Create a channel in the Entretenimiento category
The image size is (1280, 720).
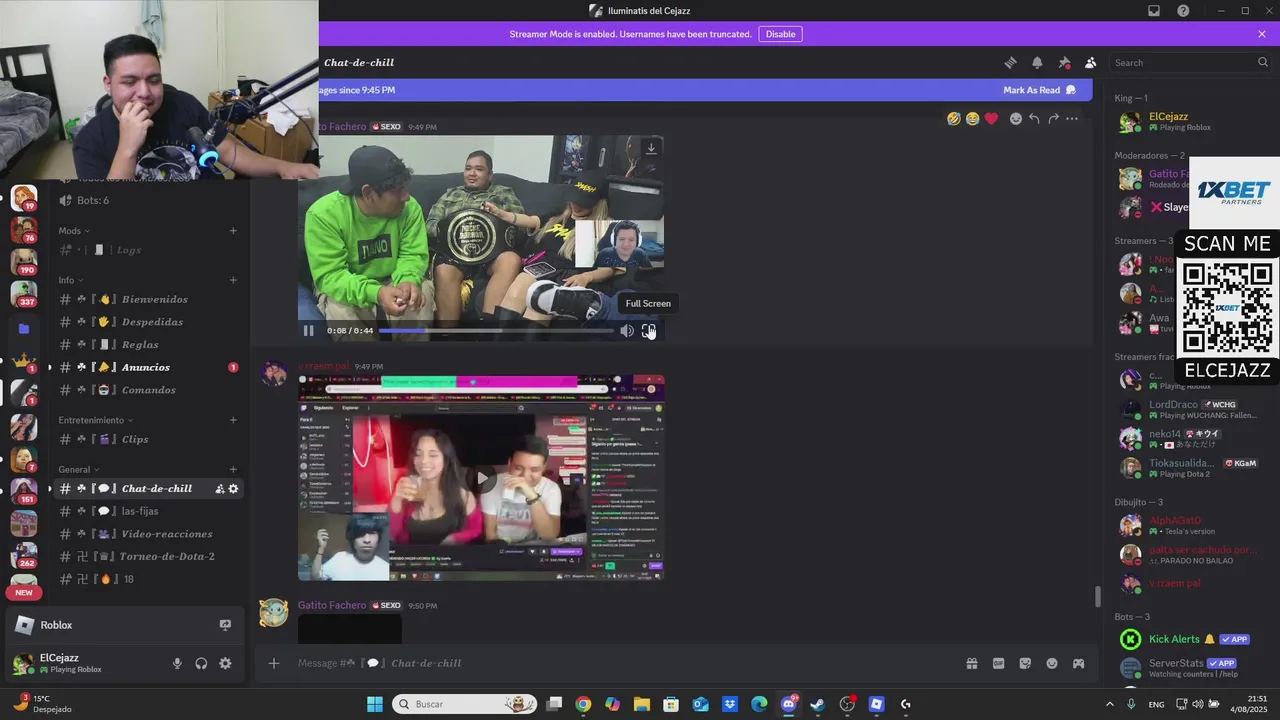pyautogui.click(x=233, y=420)
